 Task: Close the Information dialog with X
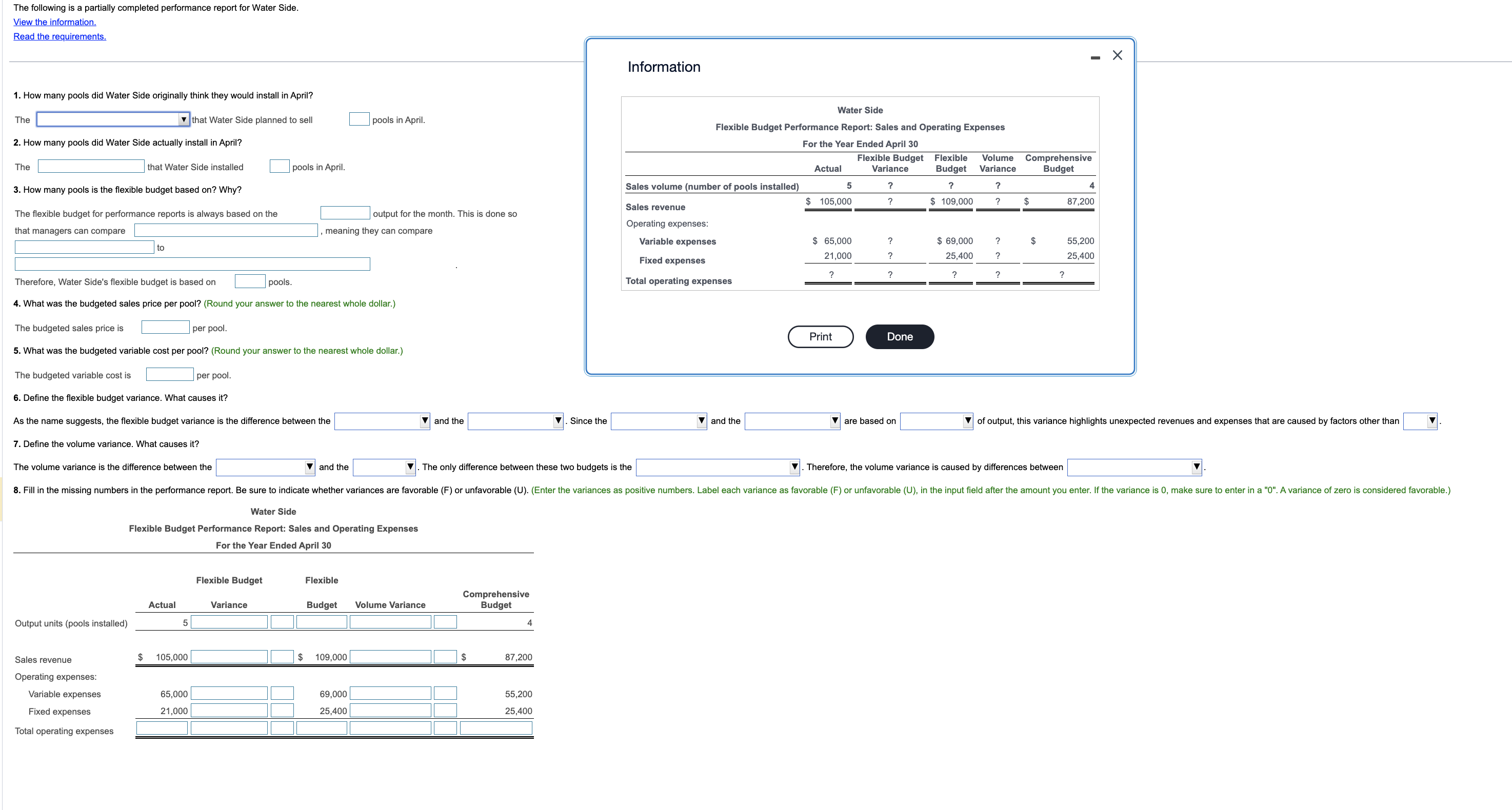point(1117,55)
